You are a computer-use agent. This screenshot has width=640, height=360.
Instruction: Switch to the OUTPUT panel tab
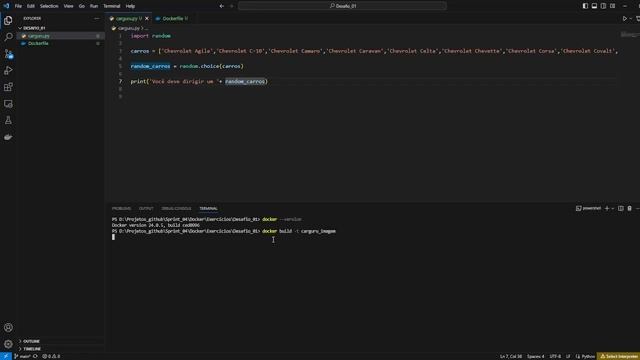(x=146, y=209)
